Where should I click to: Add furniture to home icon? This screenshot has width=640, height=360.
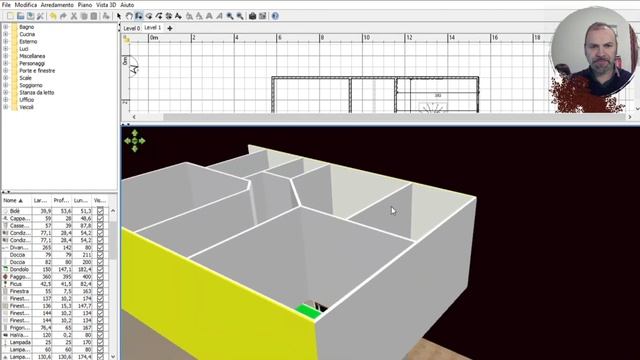pos(106,16)
